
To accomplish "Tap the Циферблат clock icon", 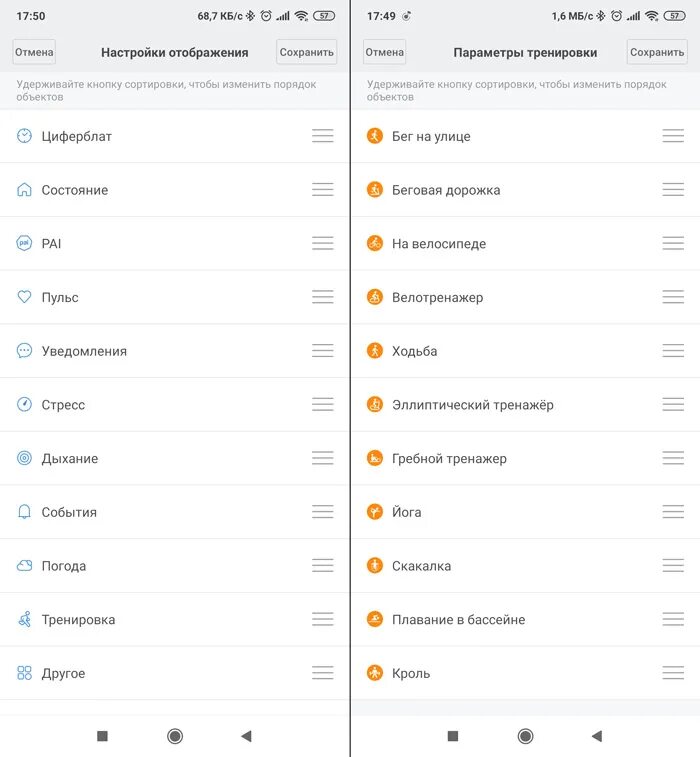I will click(x=24, y=136).
